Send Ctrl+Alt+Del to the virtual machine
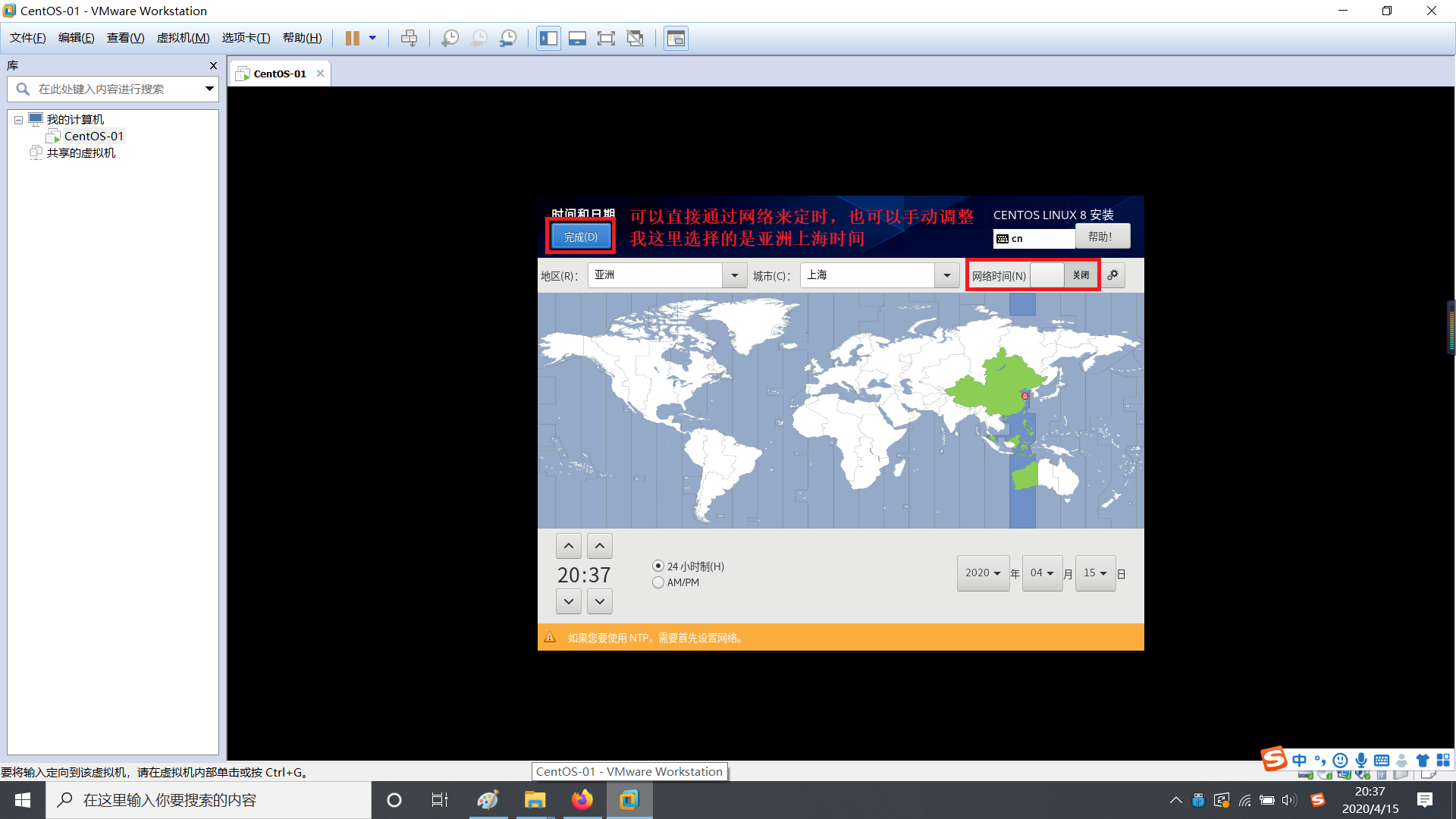 (409, 38)
